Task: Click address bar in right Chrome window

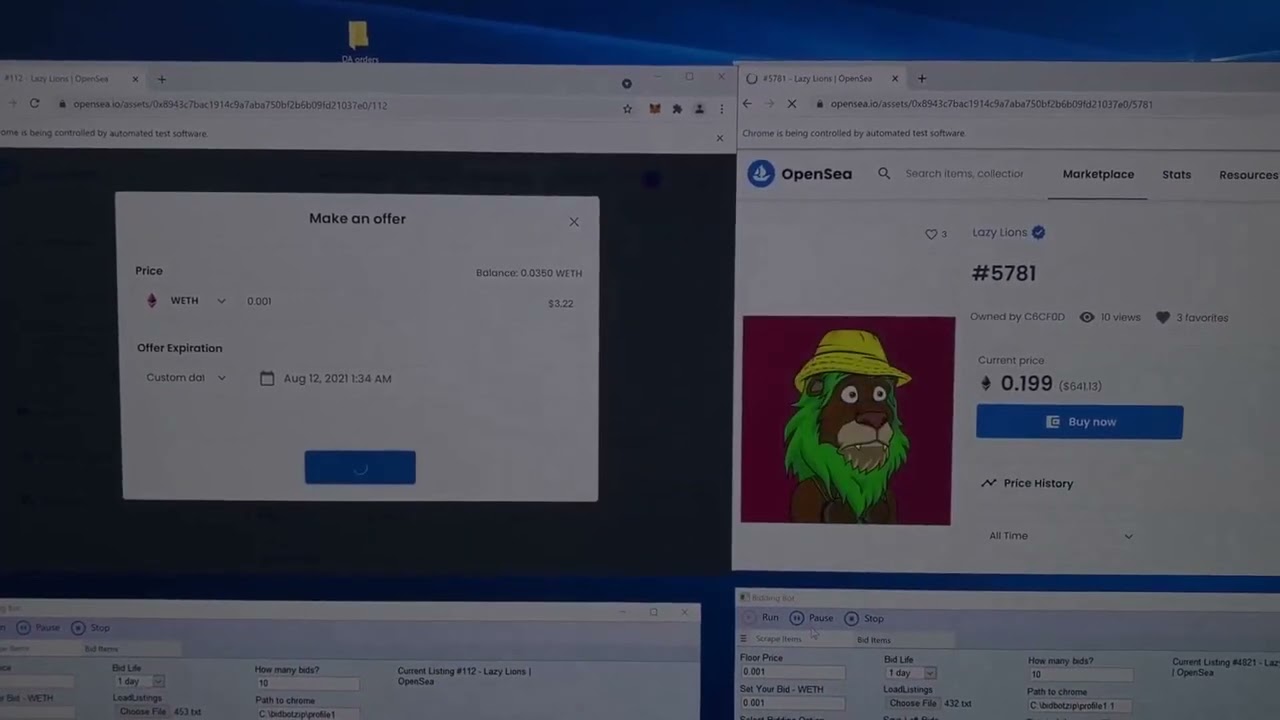Action: pyautogui.click(x=1040, y=104)
